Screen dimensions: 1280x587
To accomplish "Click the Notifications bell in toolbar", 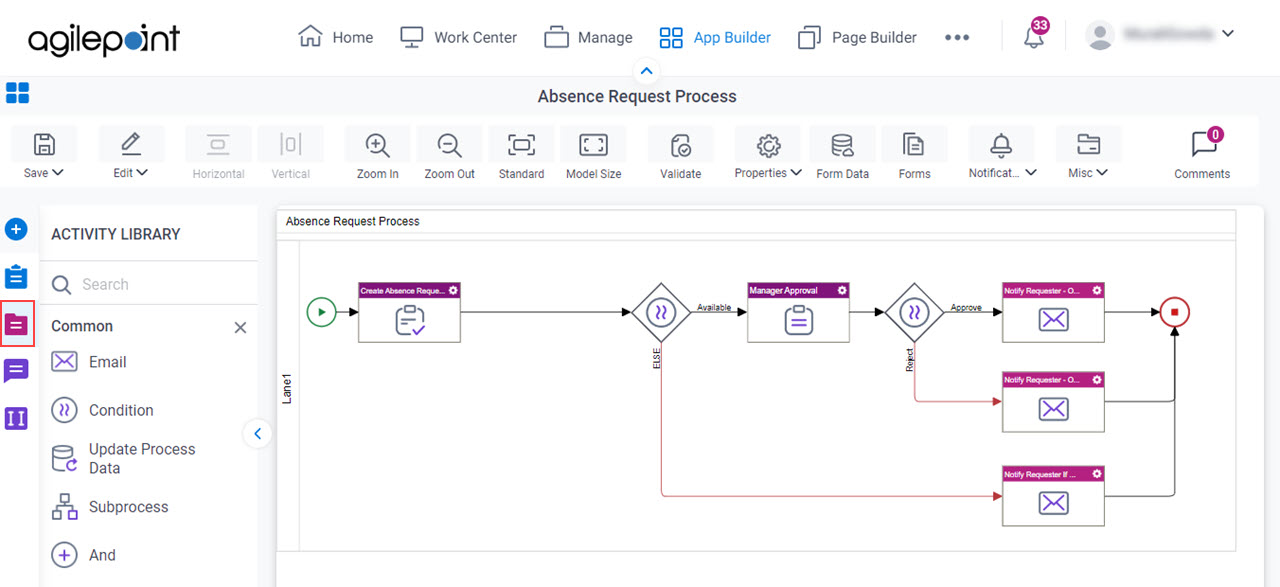I will 1001,145.
